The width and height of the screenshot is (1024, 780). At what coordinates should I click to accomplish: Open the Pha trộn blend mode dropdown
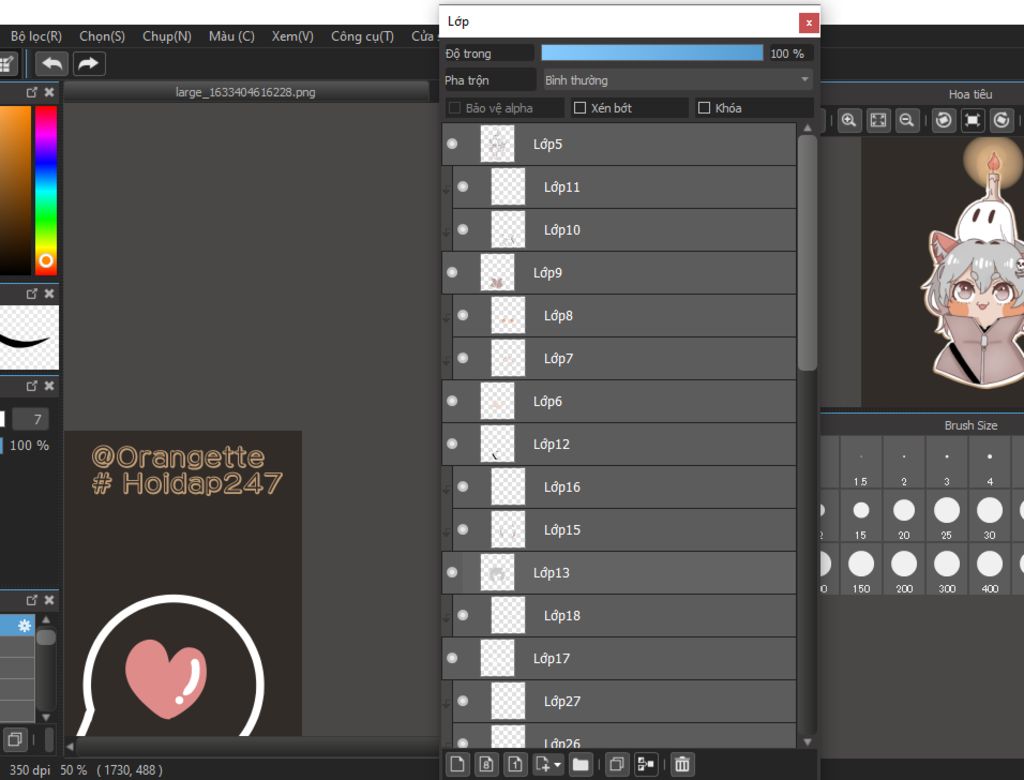click(677, 80)
